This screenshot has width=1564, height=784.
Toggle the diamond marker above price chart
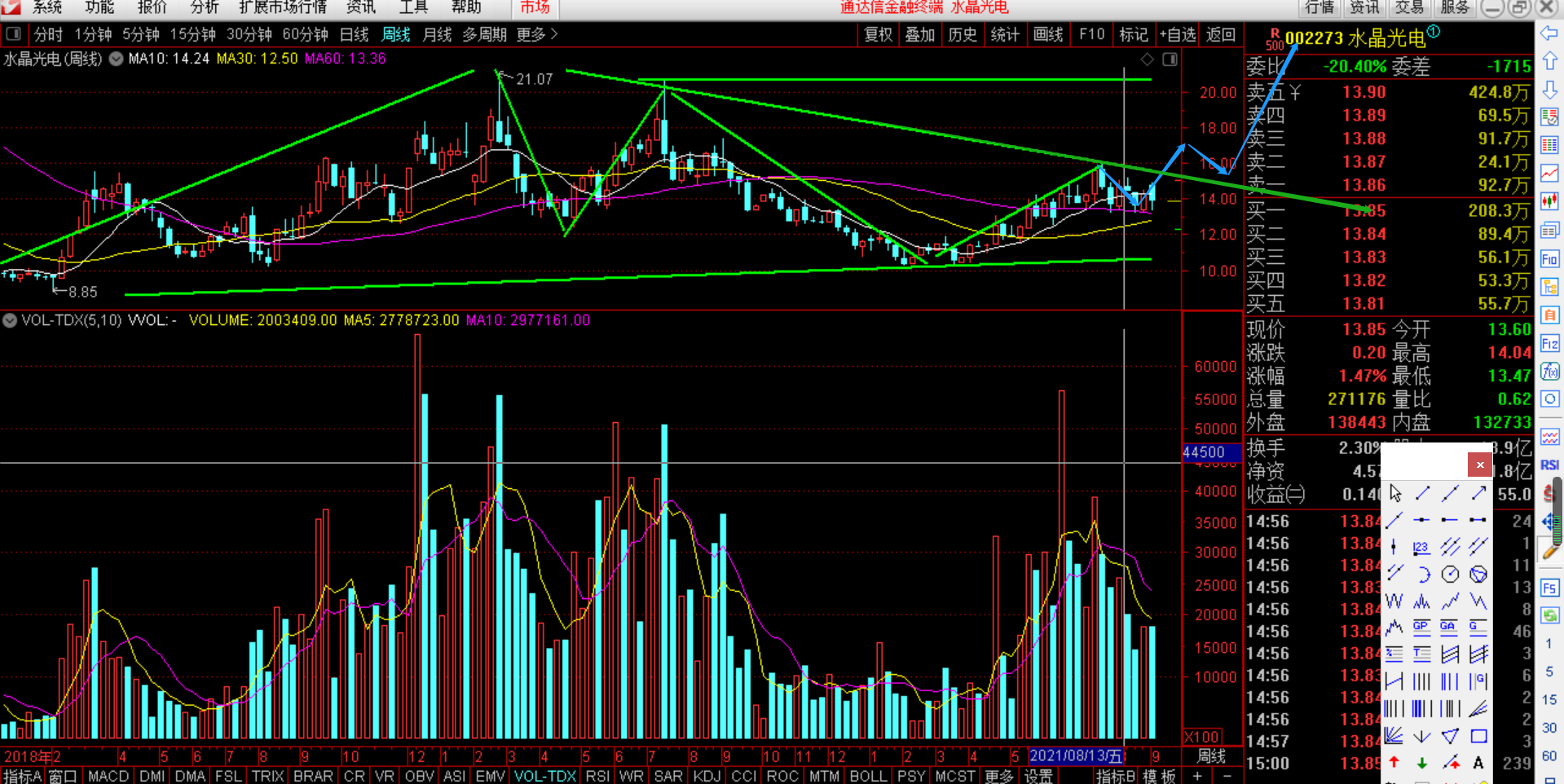1147,59
